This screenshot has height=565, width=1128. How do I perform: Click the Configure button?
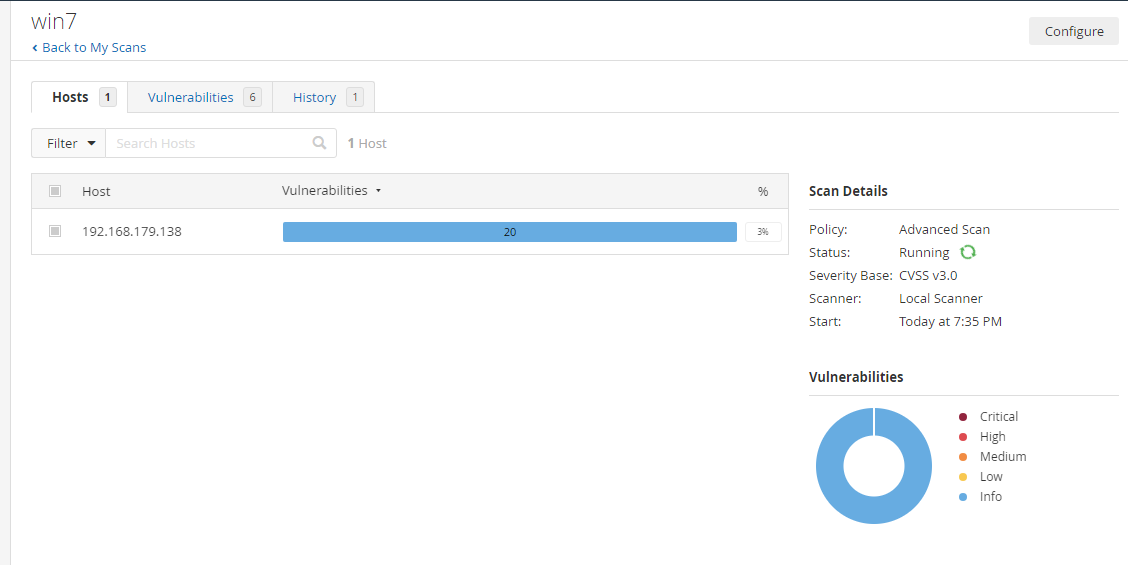tap(1073, 32)
